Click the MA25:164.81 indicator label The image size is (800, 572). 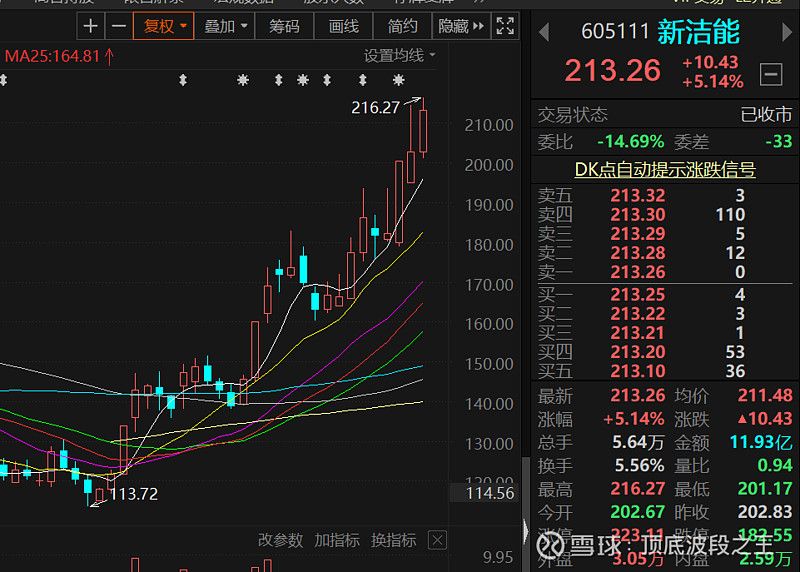[x=59, y=56]
